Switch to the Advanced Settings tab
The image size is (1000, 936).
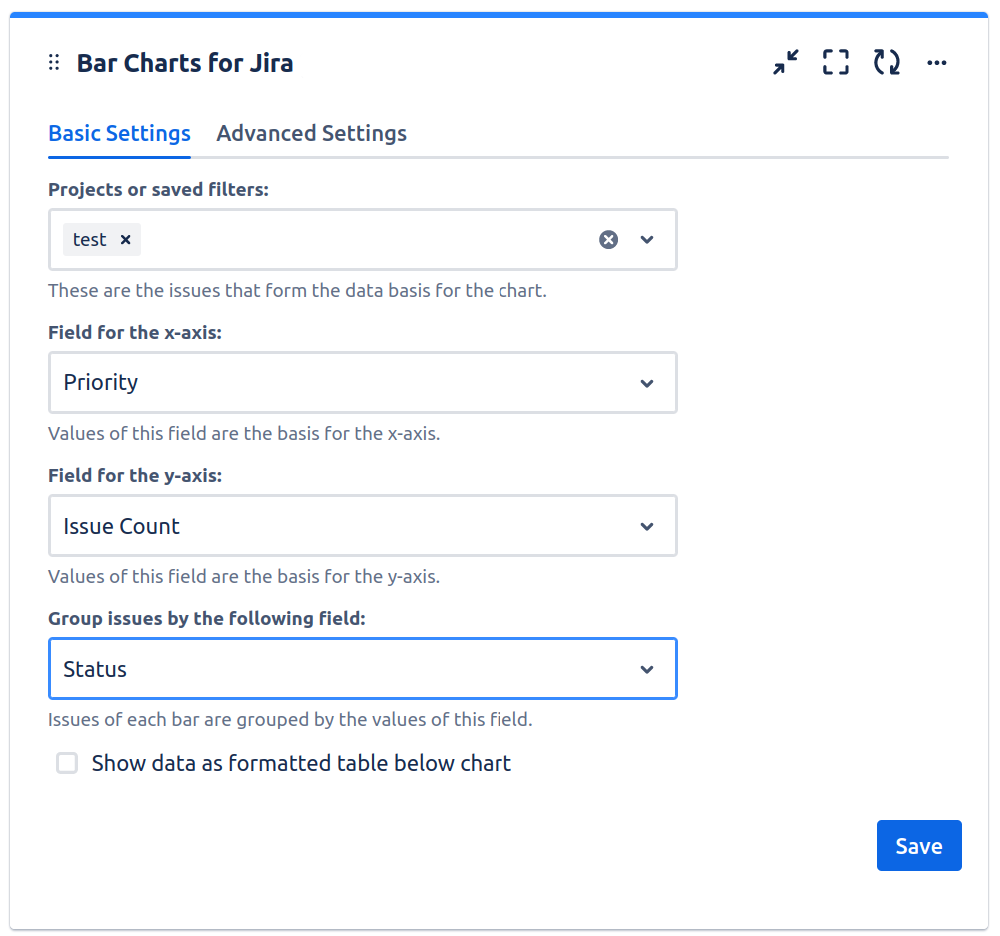(x=311, y=133)
